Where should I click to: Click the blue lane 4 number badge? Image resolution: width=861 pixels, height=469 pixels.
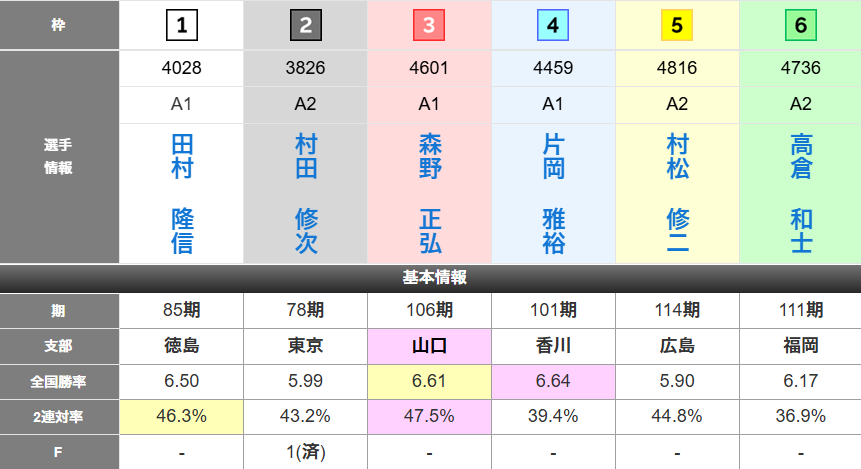pos(553,25)
